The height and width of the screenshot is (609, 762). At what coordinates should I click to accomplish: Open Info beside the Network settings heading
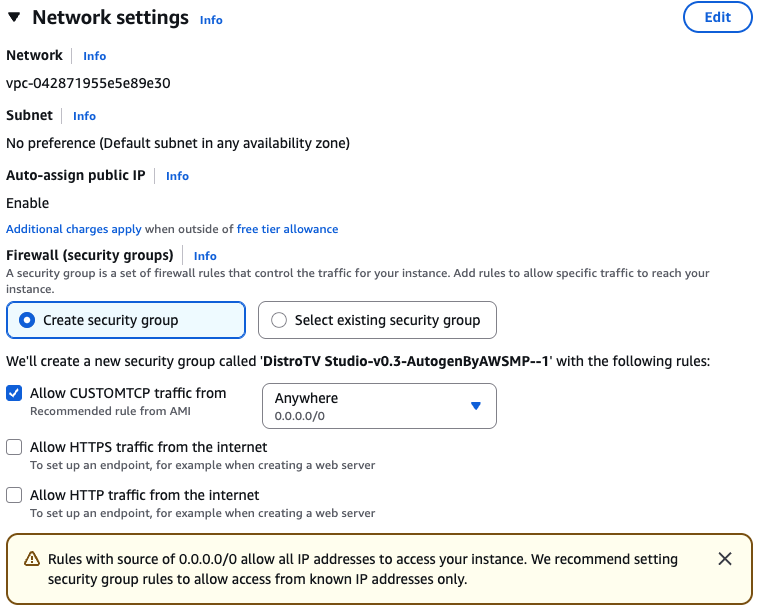tap(211, 20)
